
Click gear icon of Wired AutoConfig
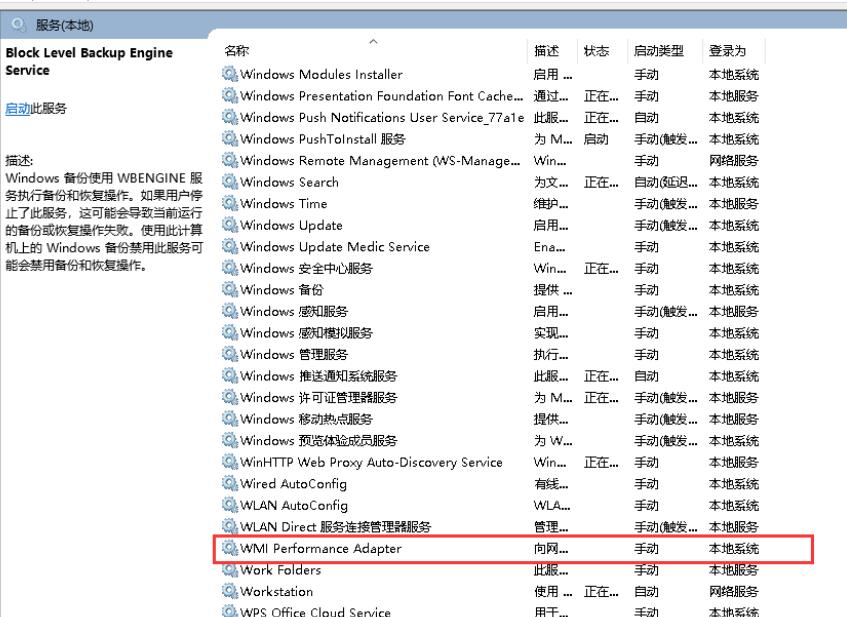[230, 483]
